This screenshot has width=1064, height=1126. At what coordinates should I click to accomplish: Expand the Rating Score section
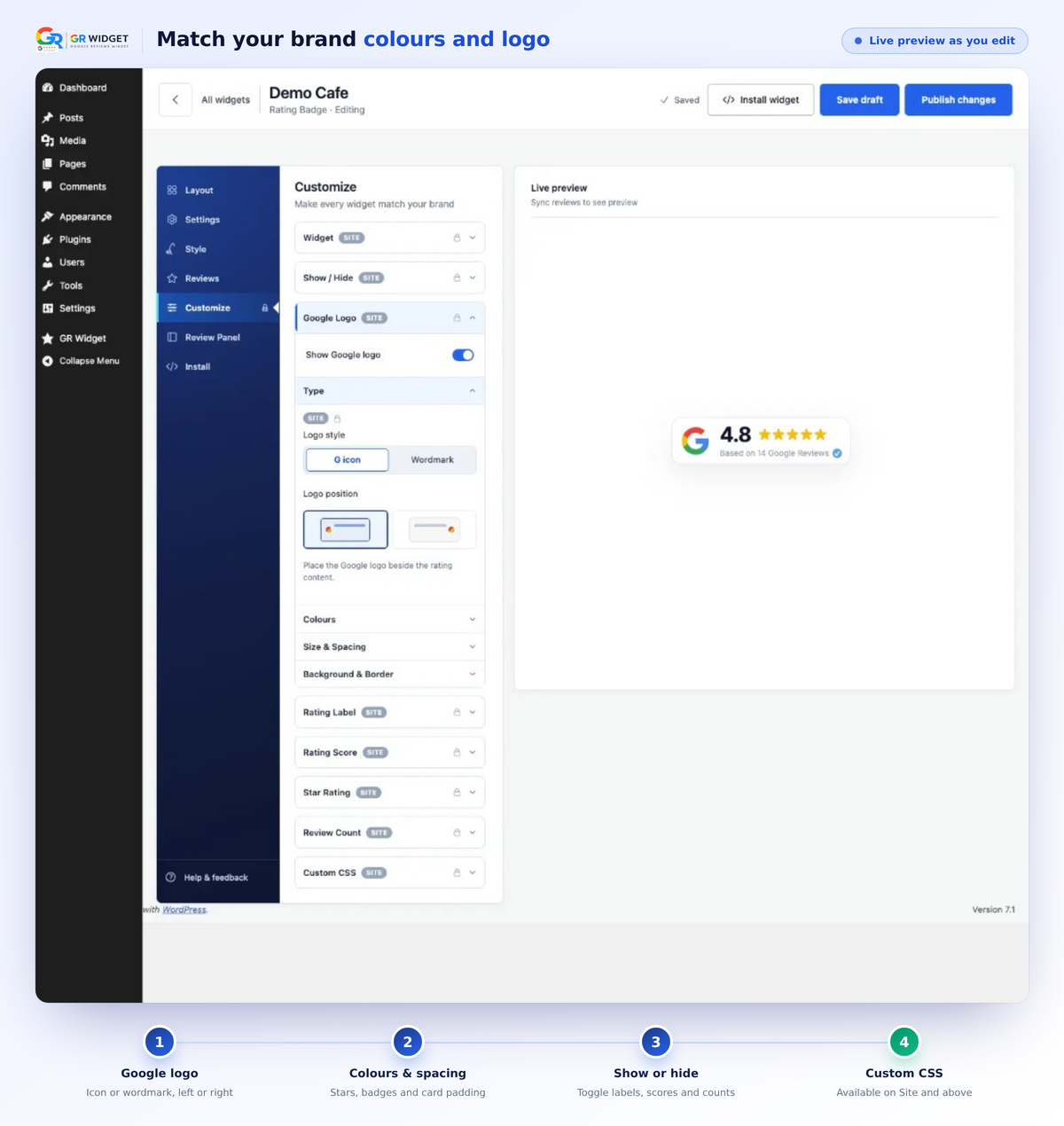(389, 753)
